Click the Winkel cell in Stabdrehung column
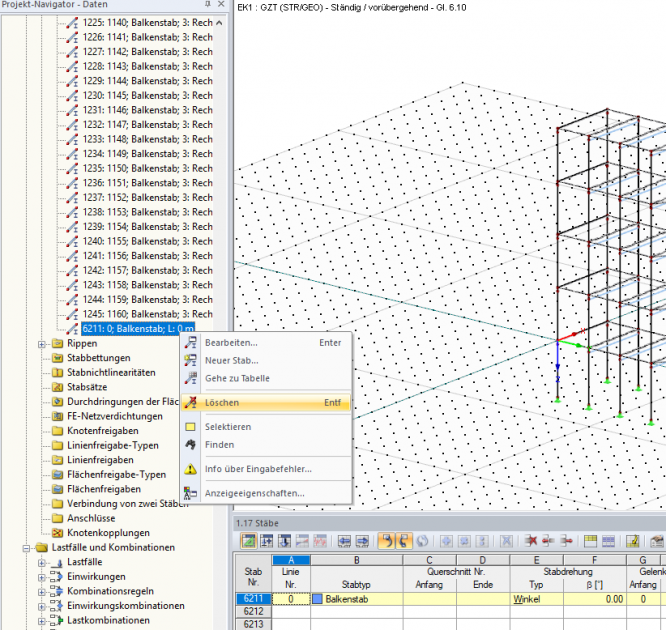This screenshot has height=630, width=666. (536, 599)
